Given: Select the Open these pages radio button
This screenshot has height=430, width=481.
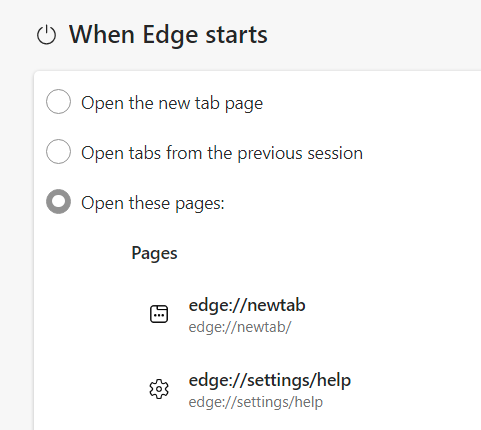Looking at the screenshot, I should pyautogui.click(x=58, y=202).
